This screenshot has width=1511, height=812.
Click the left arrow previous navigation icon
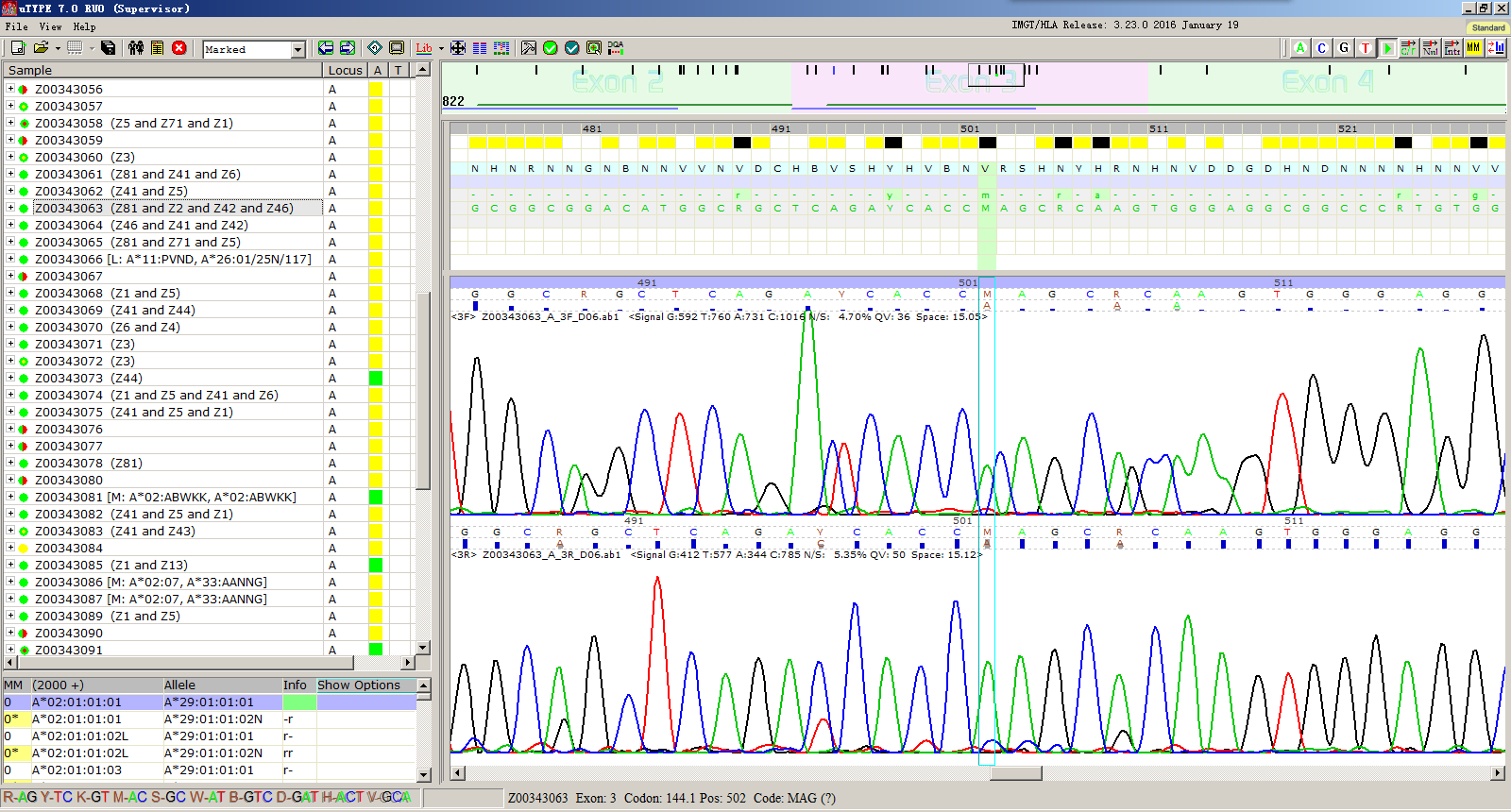326,48
